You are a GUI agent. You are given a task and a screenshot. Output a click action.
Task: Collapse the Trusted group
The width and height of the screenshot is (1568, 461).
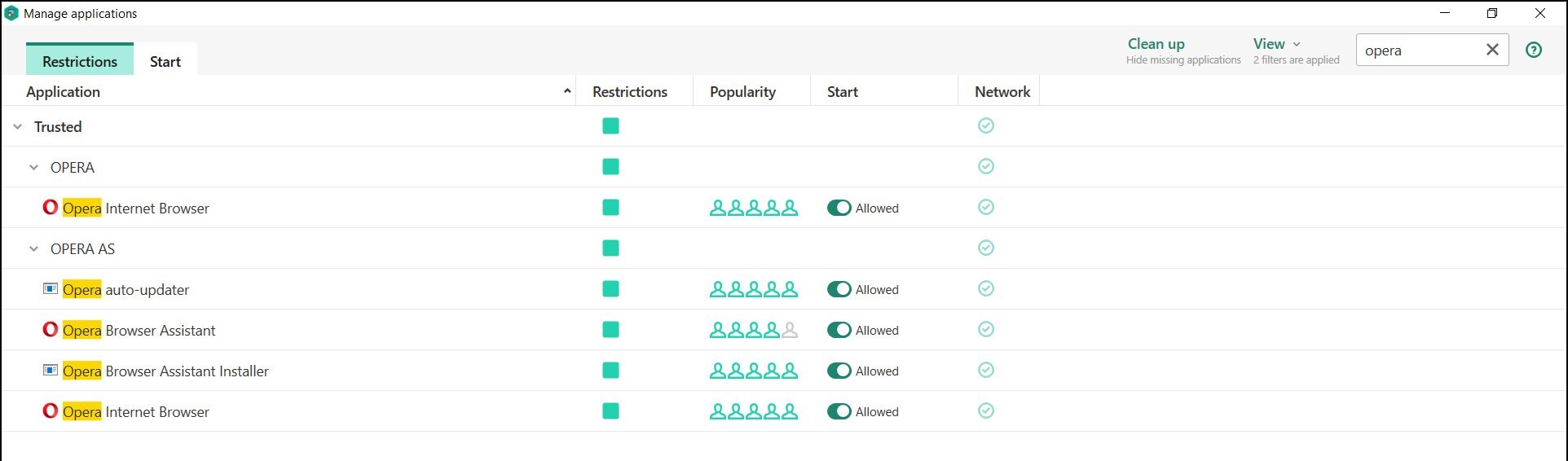tap(18, 127)
